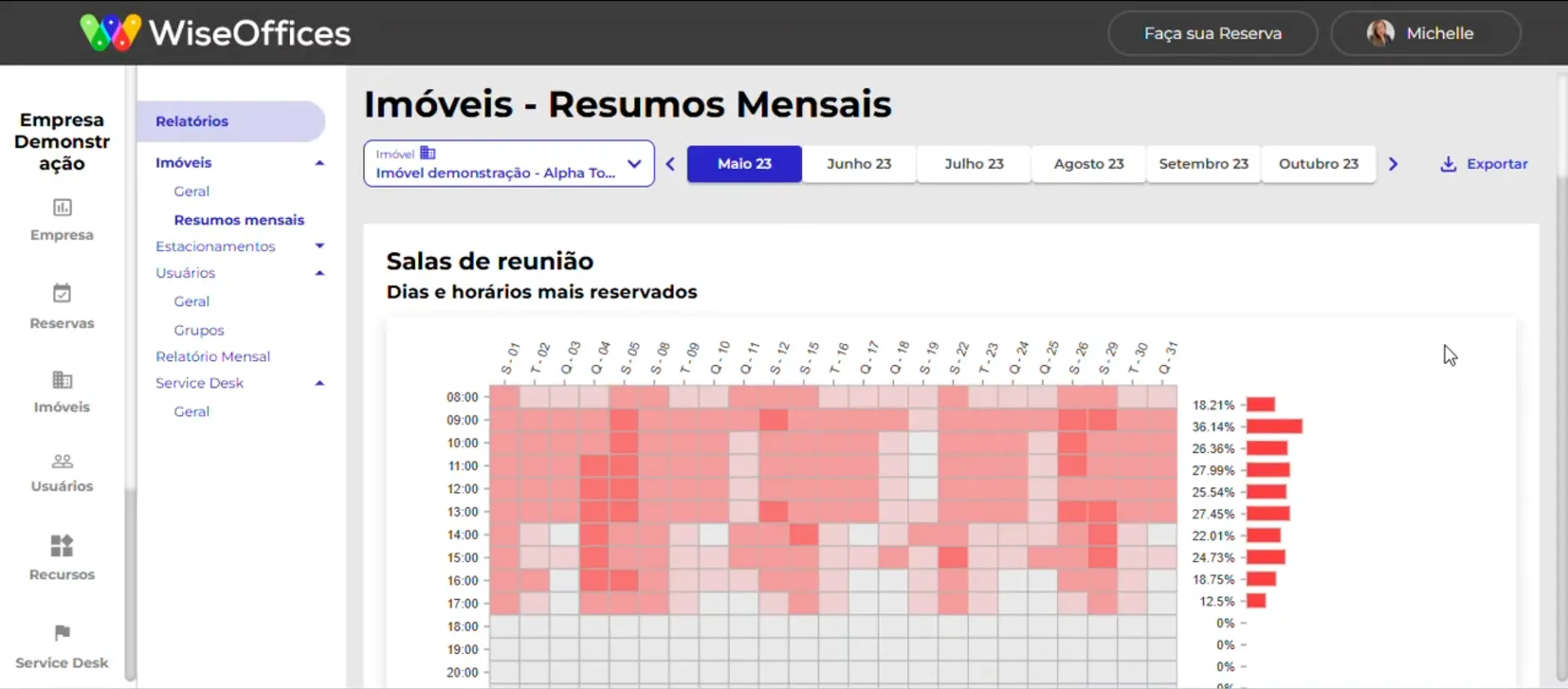Click the 17:00 hour axis label
The height and width of the screenshot is (689, 1568).
[x=462, y=603]
